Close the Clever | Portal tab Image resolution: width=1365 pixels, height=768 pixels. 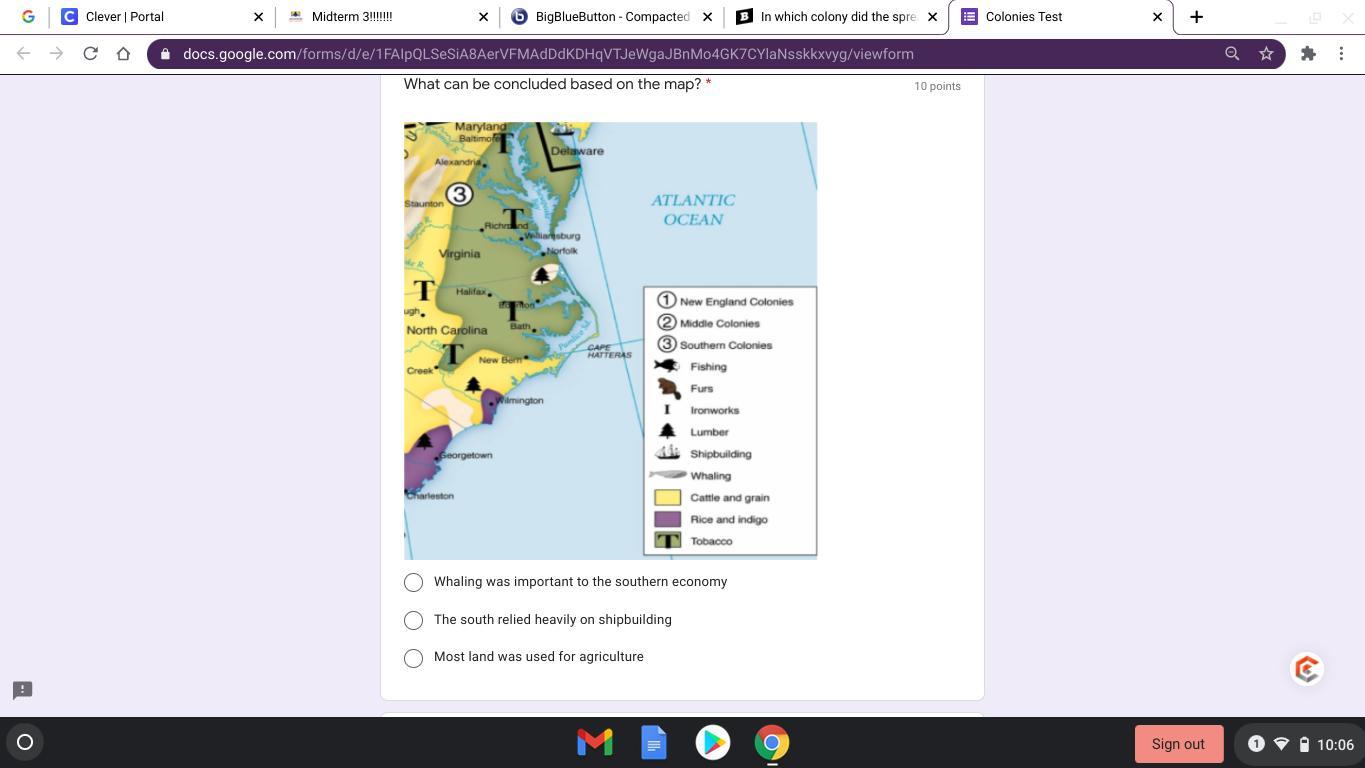point(258,17)
